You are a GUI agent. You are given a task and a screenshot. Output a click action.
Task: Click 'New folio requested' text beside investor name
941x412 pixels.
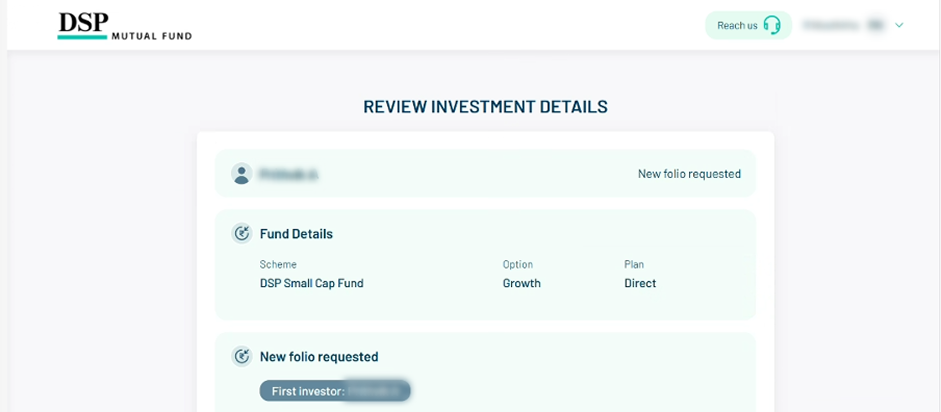click(x=689, y=174)
